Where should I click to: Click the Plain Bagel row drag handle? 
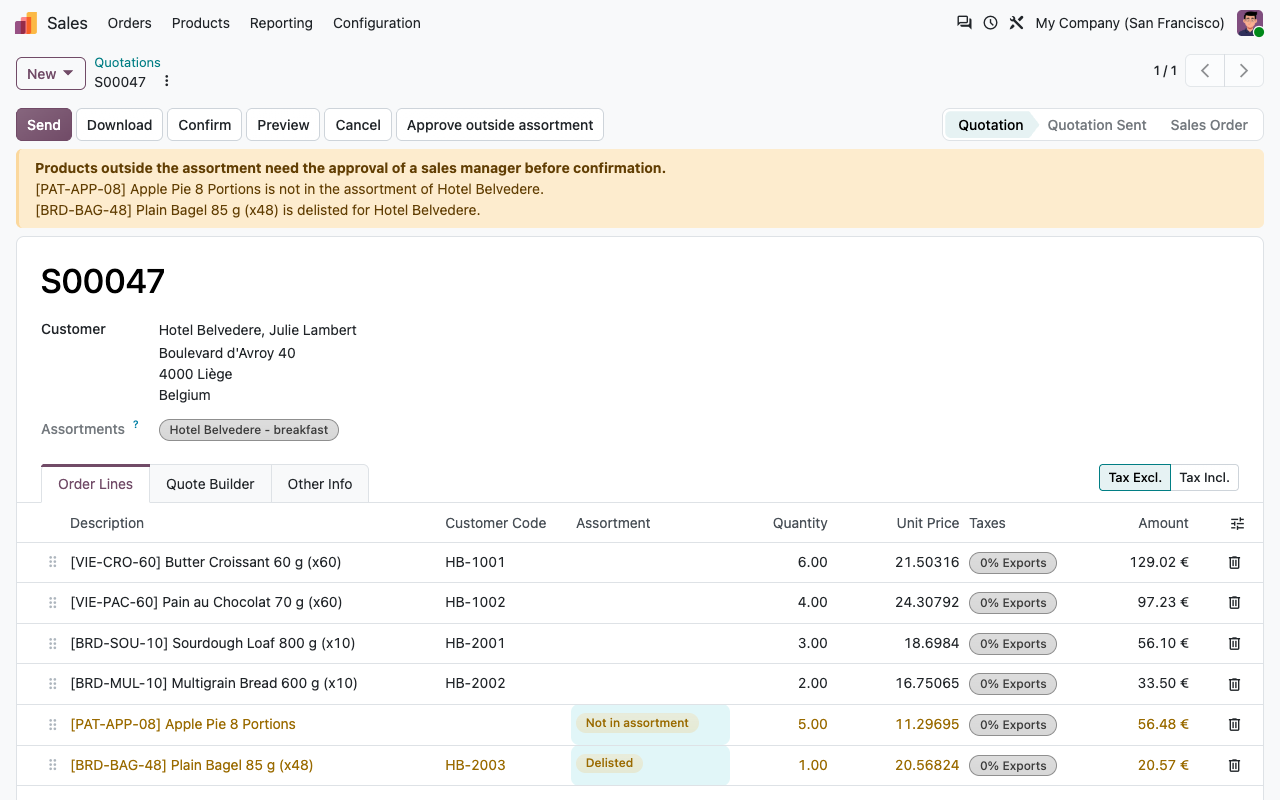[52, 766]
